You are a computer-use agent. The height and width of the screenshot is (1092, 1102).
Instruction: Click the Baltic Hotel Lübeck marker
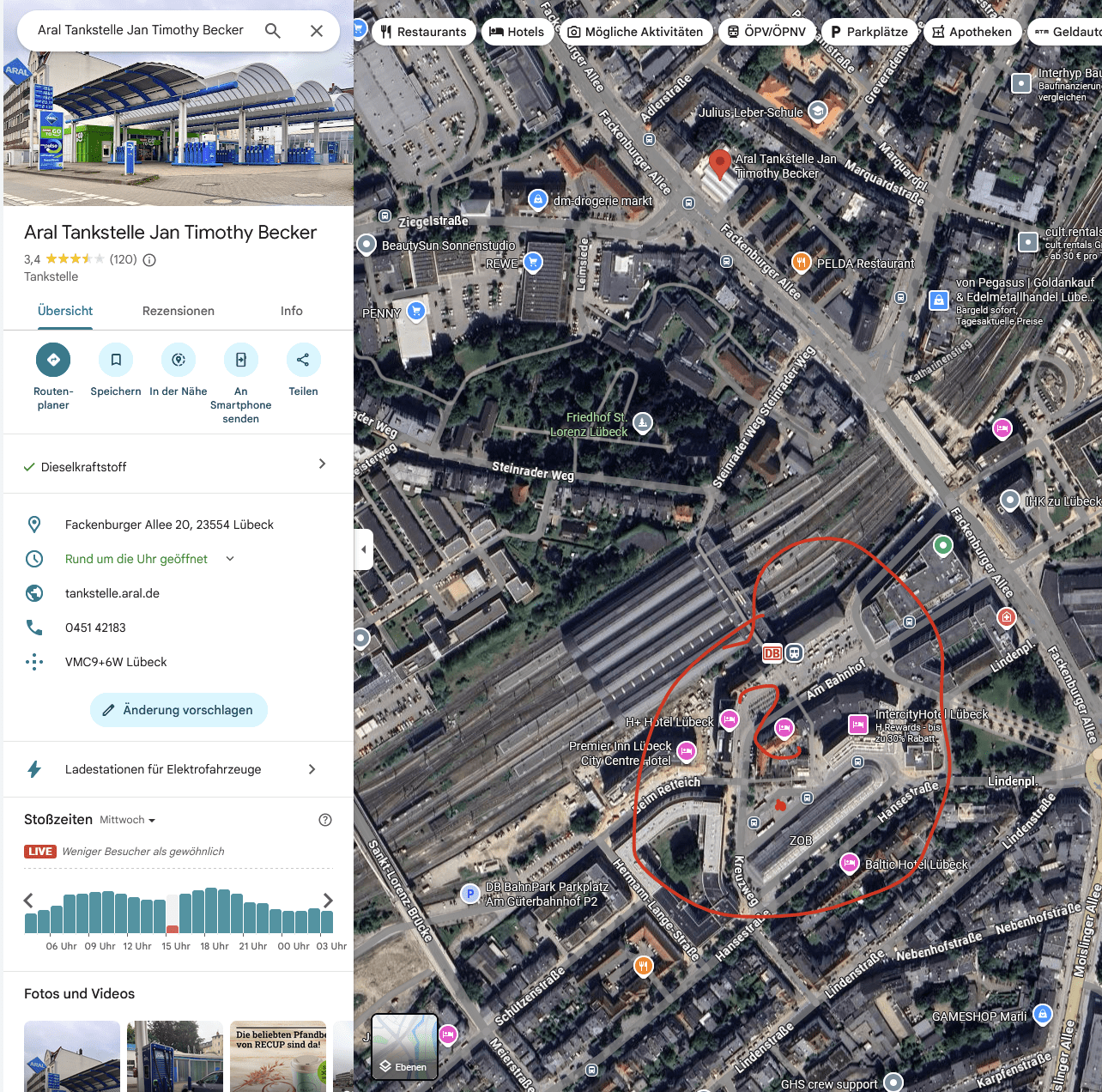tap(849, 863)
